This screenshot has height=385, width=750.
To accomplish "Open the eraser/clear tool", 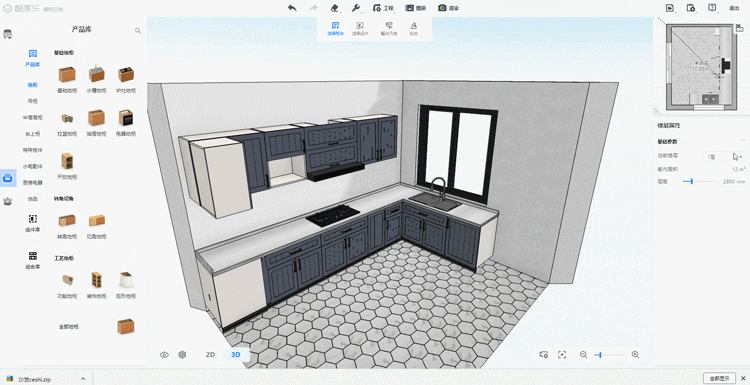I will 334,8.
